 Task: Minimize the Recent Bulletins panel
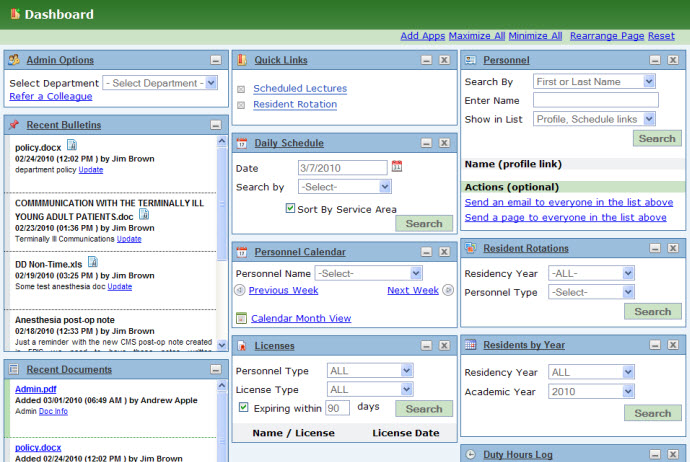(x=216, y=125)
